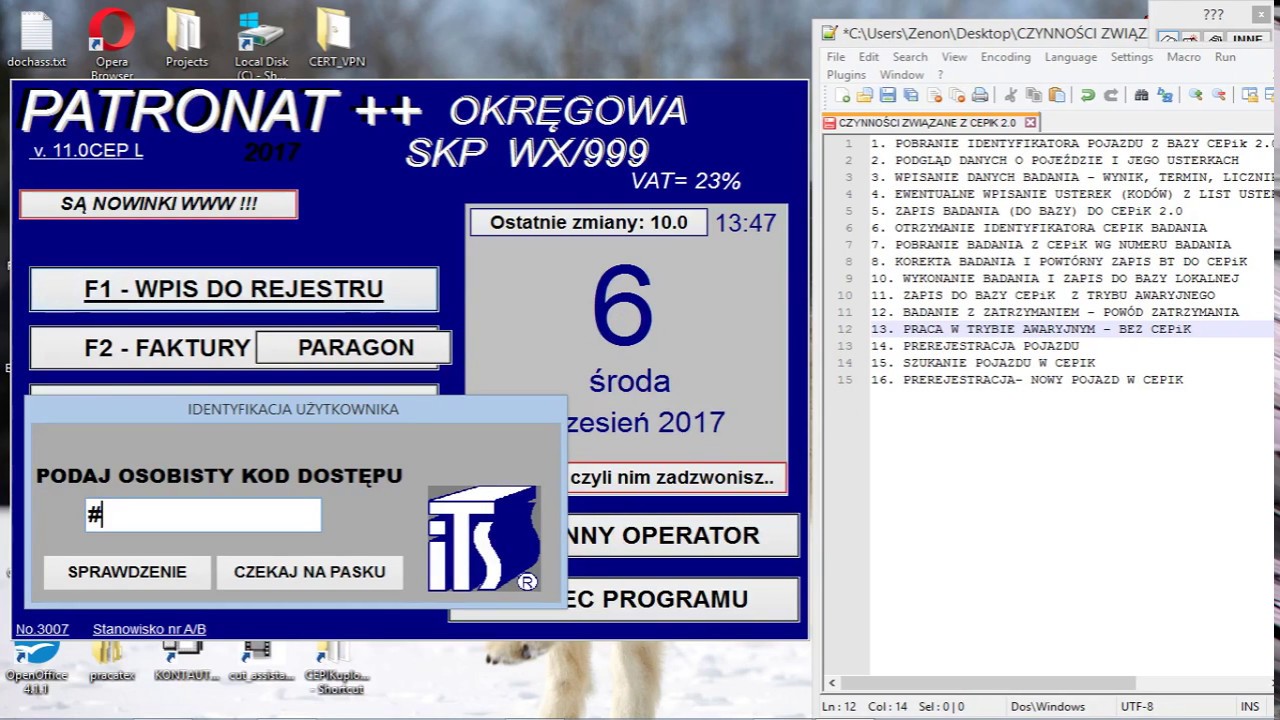Open the File menu in Notepad++
The image size is (1280, 720).
point(836,57)
